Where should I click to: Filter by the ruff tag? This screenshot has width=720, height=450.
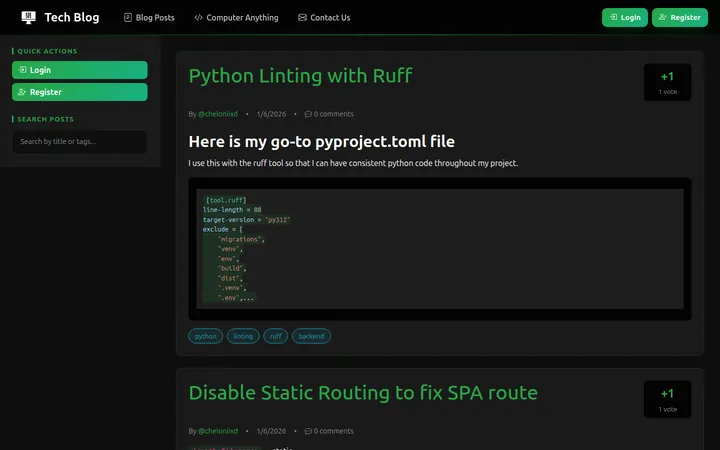tap(276, 336)
